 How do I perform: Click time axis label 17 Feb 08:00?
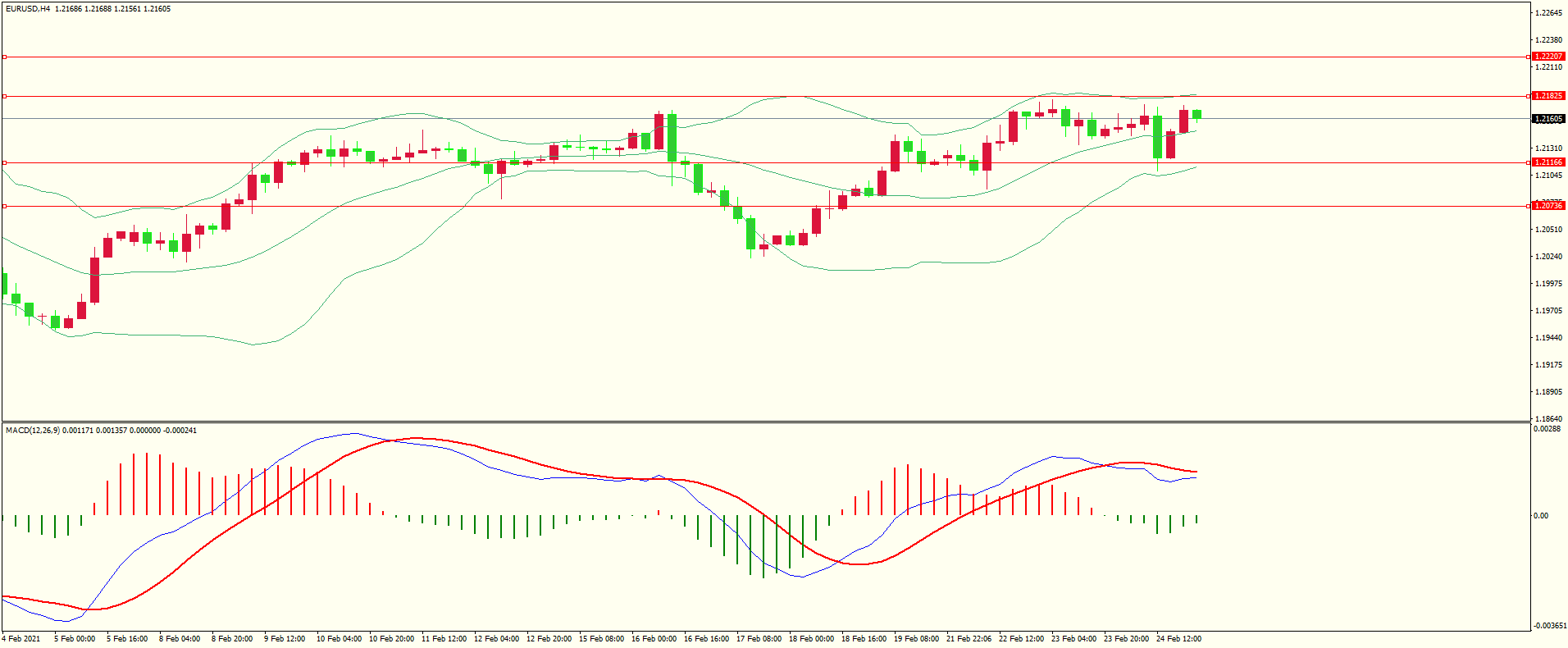point(759,639)
